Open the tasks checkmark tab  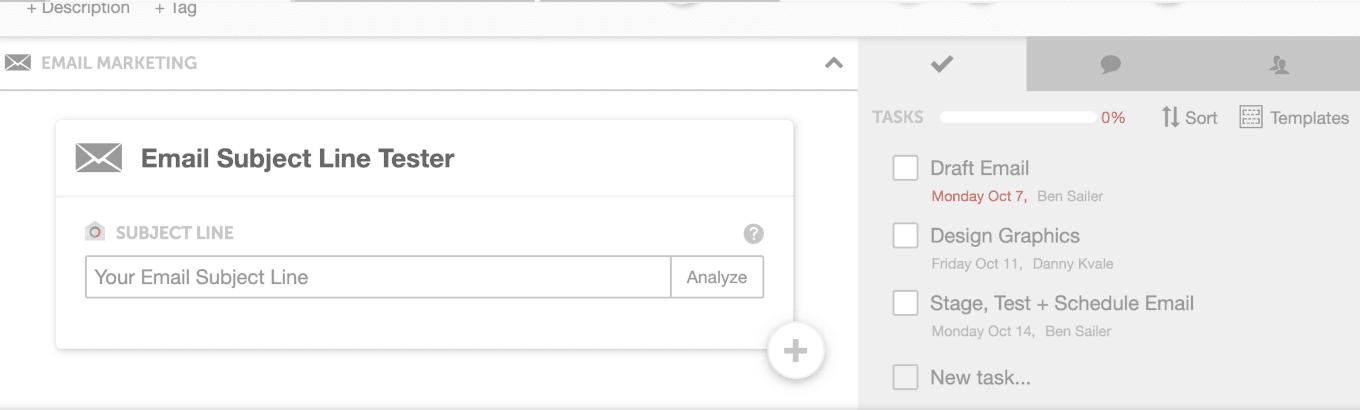pyautogui.click(x=942, y=64)
